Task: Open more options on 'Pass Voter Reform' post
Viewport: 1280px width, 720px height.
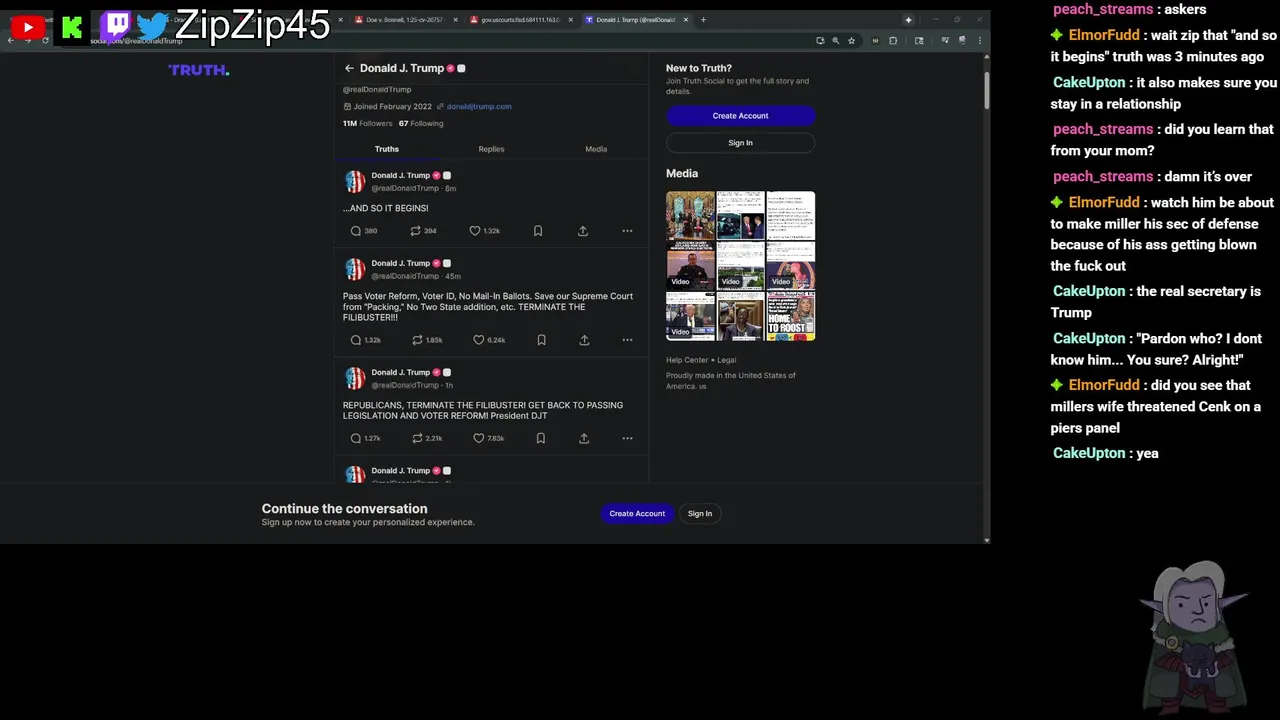Action: pos(627,340)
